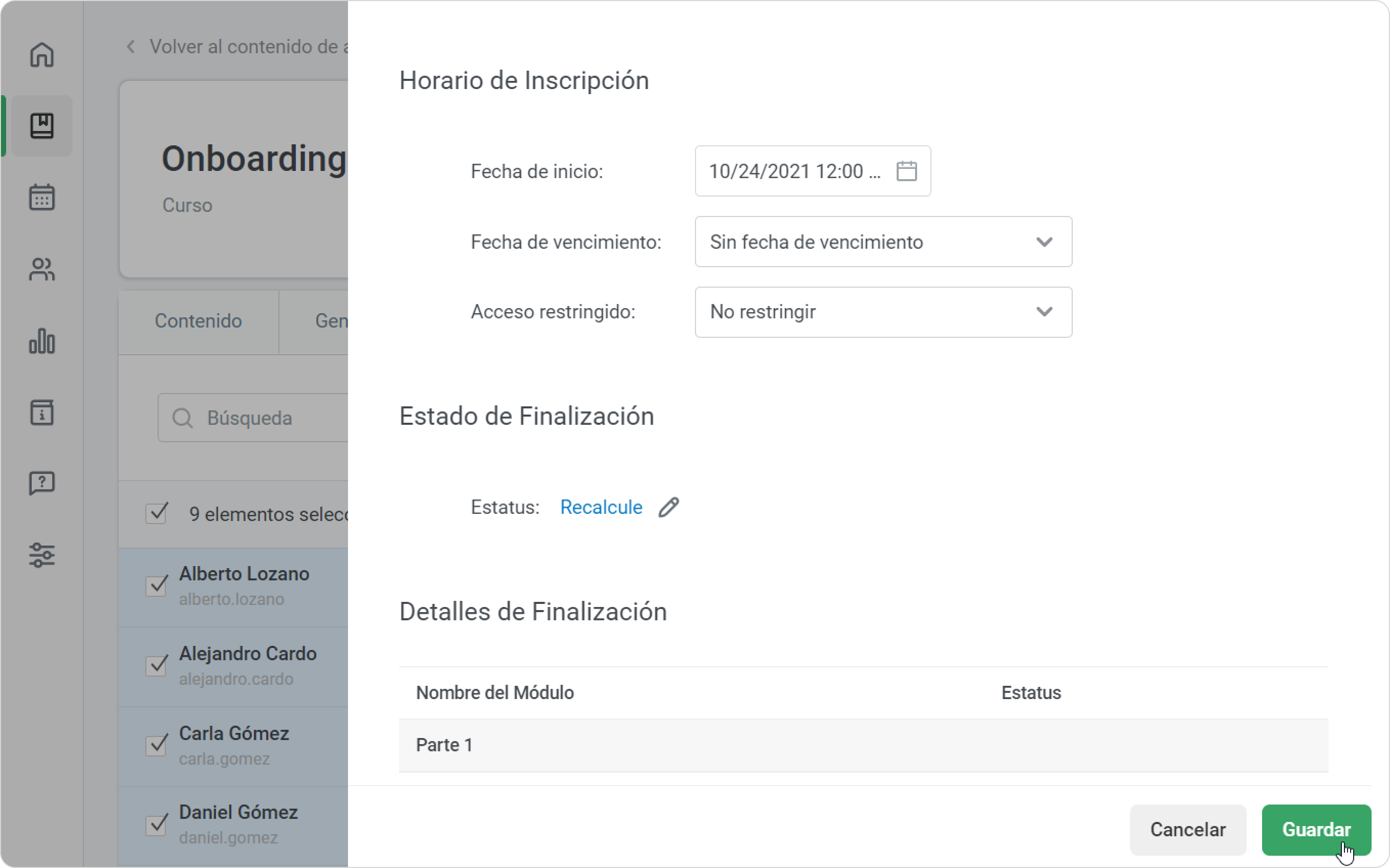1390x868 pixels.
Task: Expand the Fecha de vencimiento dropdown
Action: coord(883,242)
